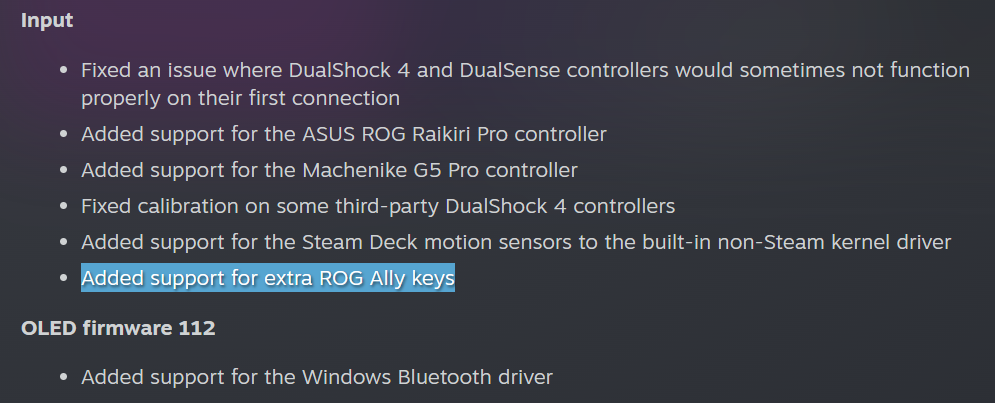The image size is (995, 403).
Task: Click the bullet before the DualSense issue item
Action: point(63,71)
